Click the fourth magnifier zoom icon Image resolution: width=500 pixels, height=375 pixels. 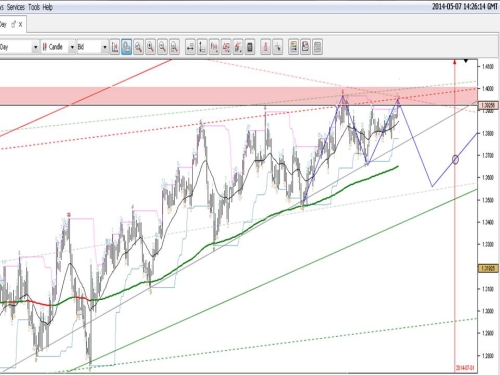pos(174,47)
